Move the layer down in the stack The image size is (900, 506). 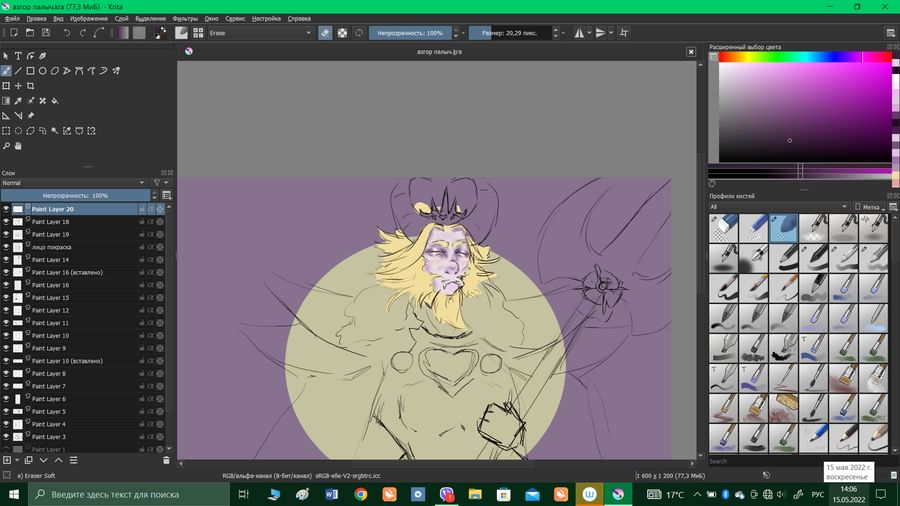[x=43, y=460]
